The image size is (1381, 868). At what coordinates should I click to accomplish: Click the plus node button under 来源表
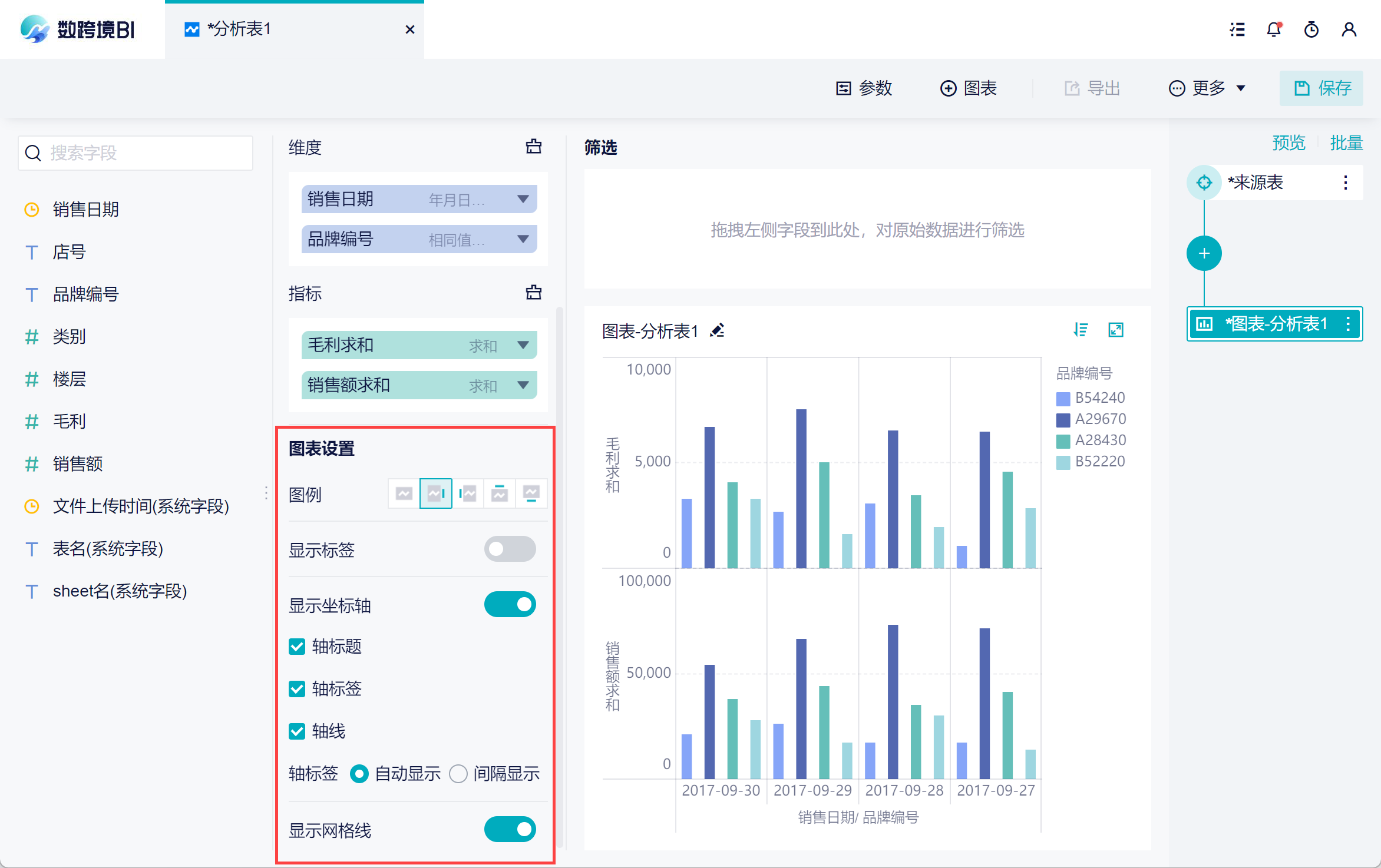point(1204,254)
